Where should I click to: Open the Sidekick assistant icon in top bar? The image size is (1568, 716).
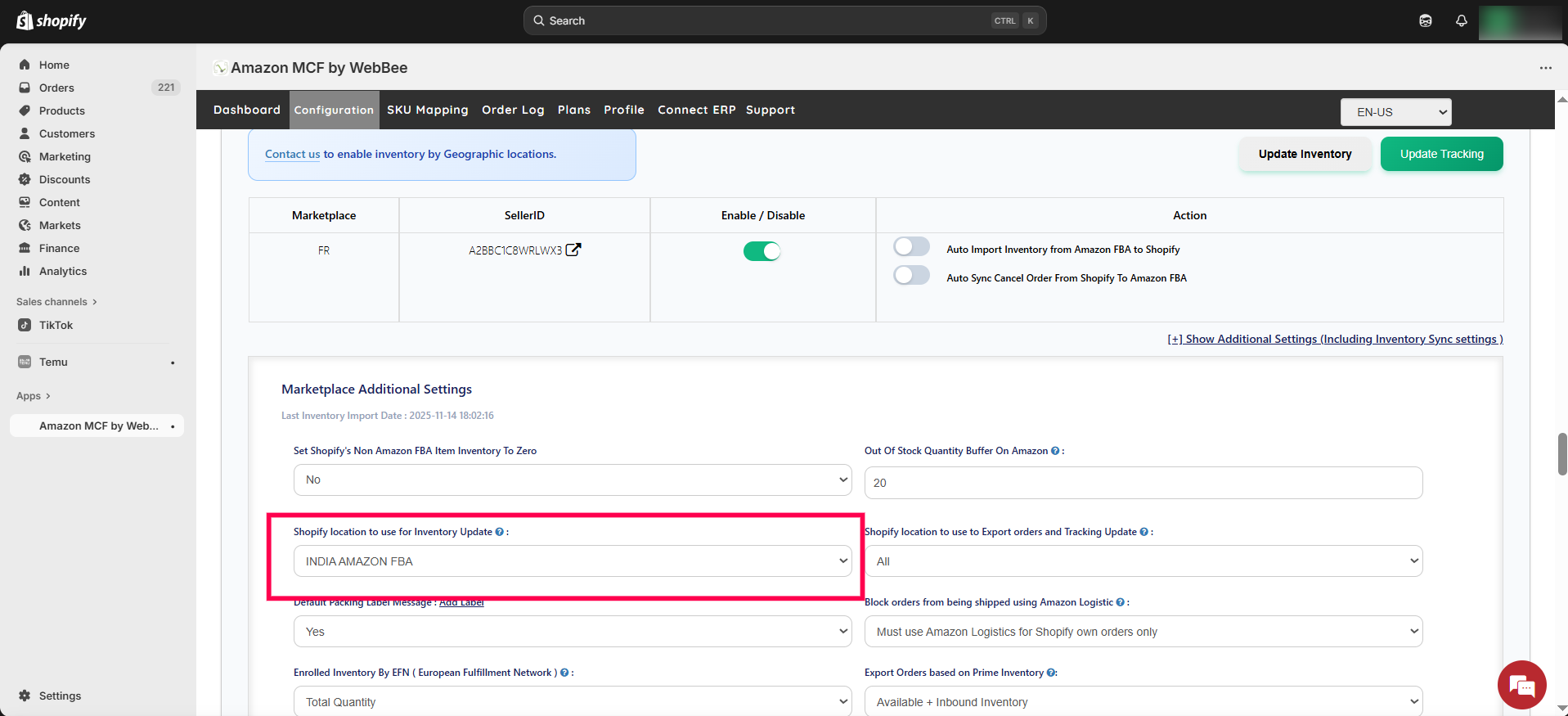click(x=1425, y=21)
